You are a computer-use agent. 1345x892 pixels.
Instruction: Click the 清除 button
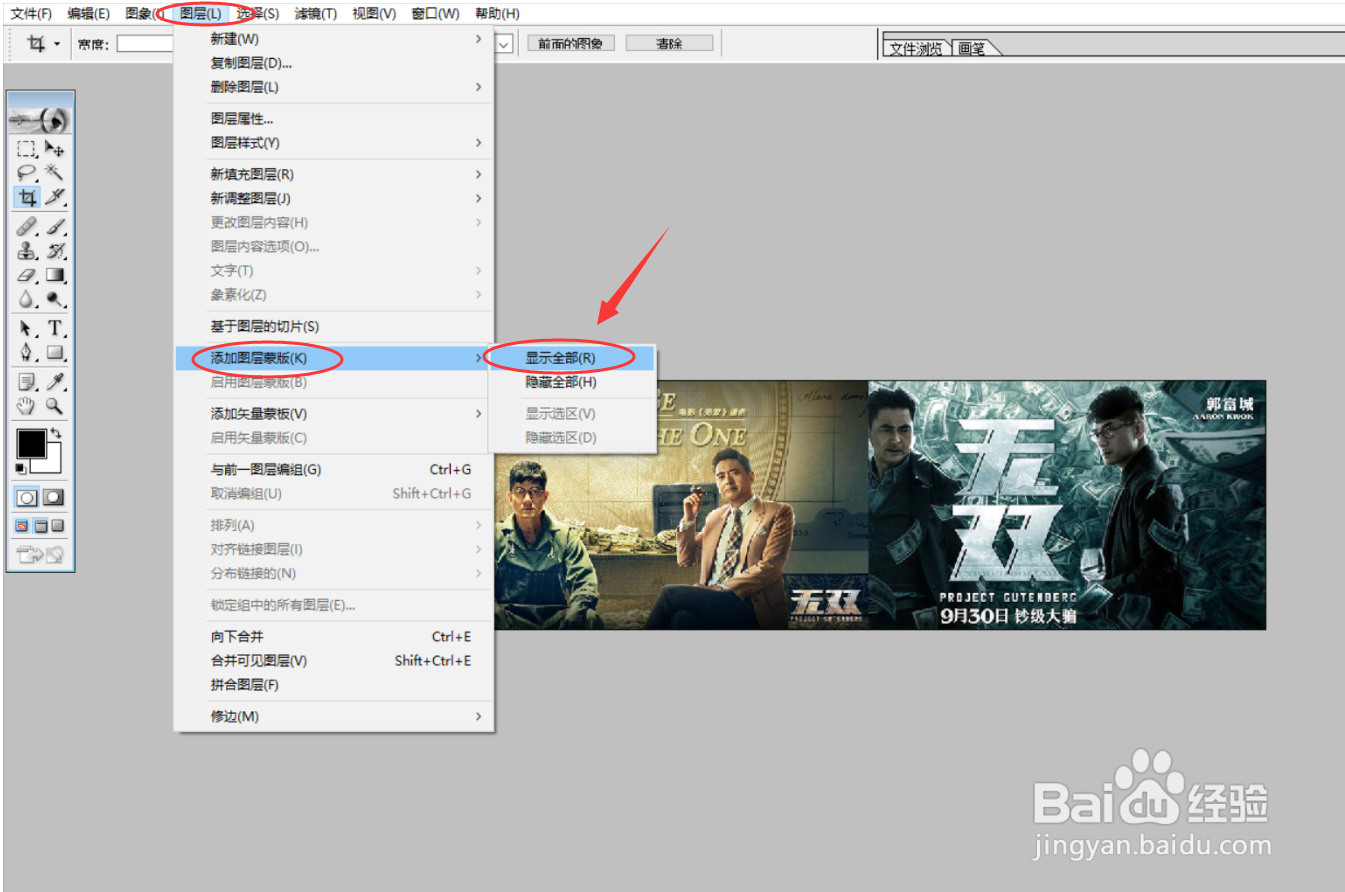[669, 43]
